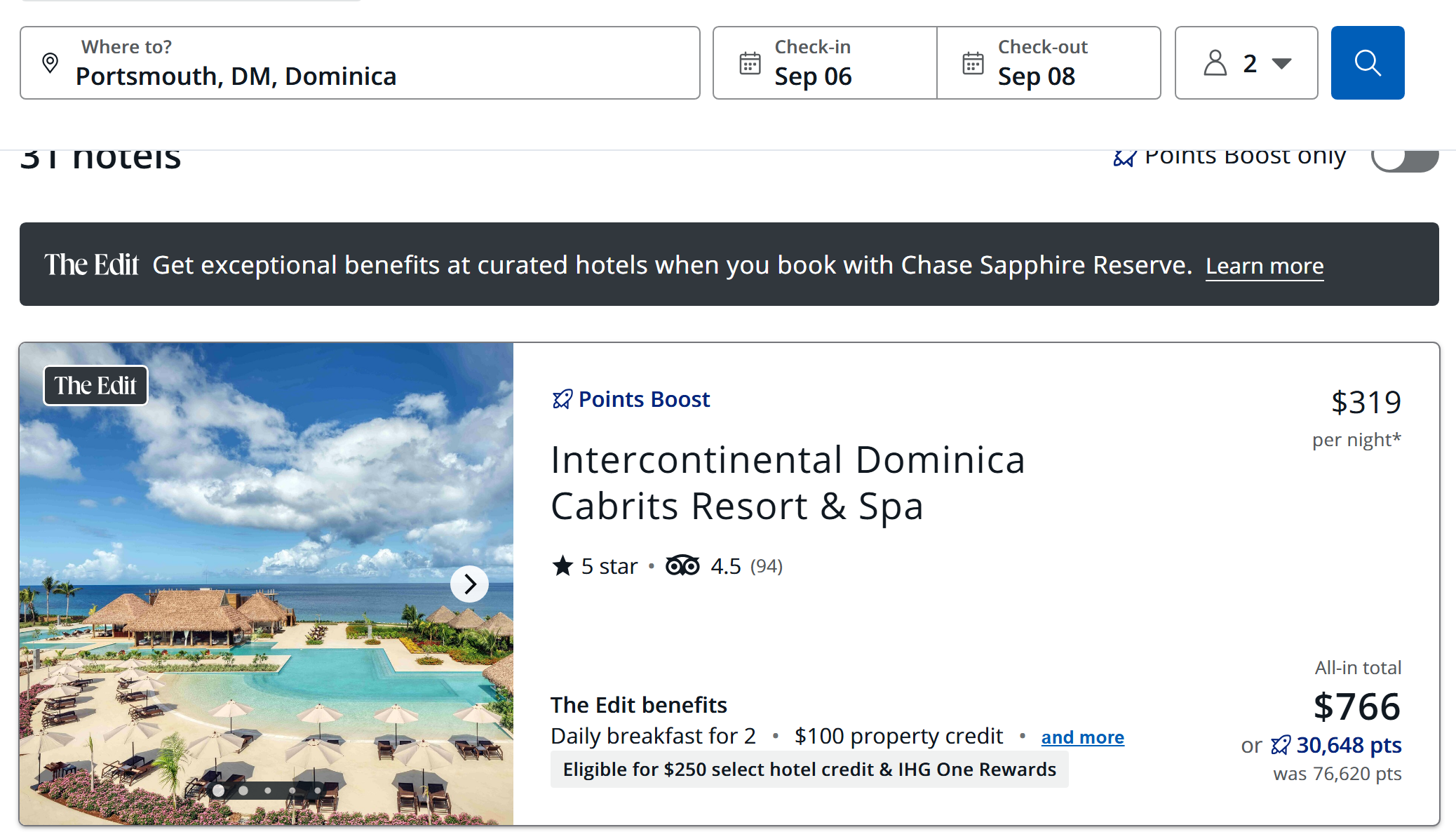Image resolution: width=1456 pixels, height=832 pixels.
Task: Click the Points Boost rocket icon on listing
Action: [562, 399]
